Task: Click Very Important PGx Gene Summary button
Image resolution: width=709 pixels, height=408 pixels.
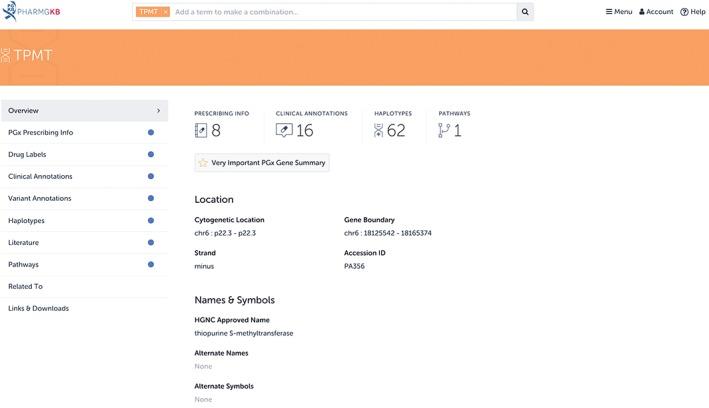Action: tap(262, 163)
